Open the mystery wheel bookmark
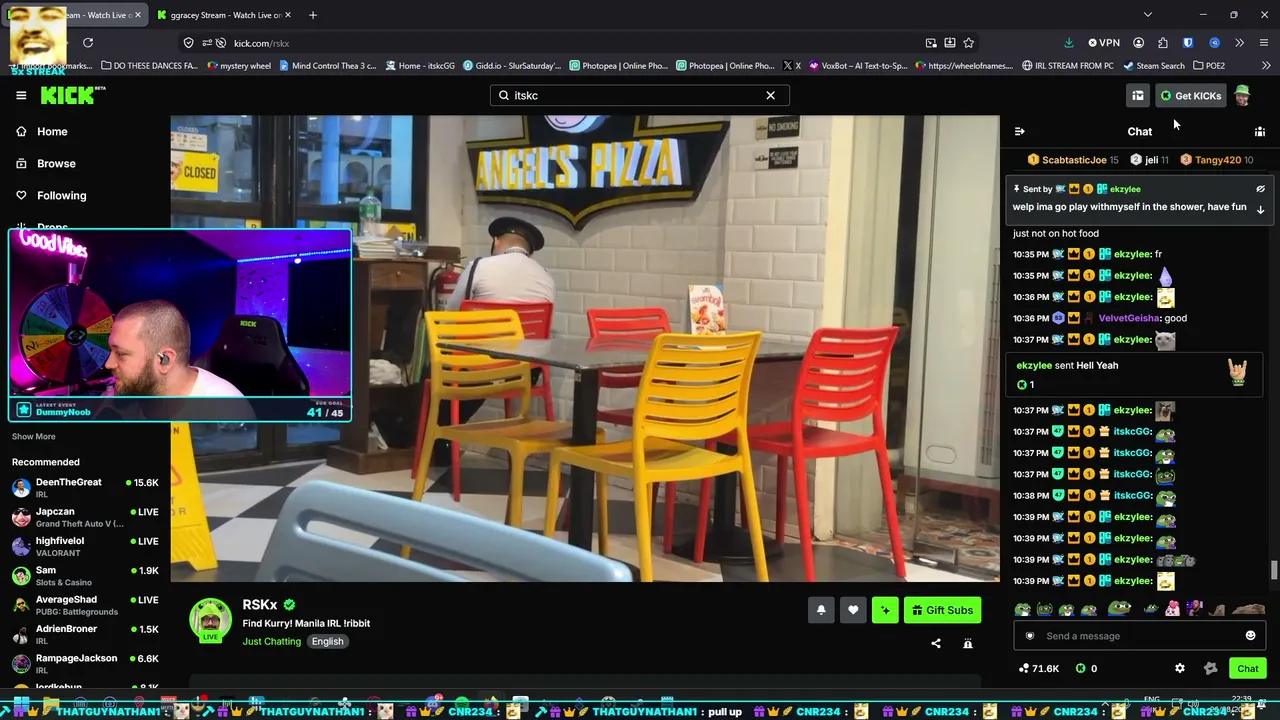This screenshot has width=1280, height=720. coord(239,66)
